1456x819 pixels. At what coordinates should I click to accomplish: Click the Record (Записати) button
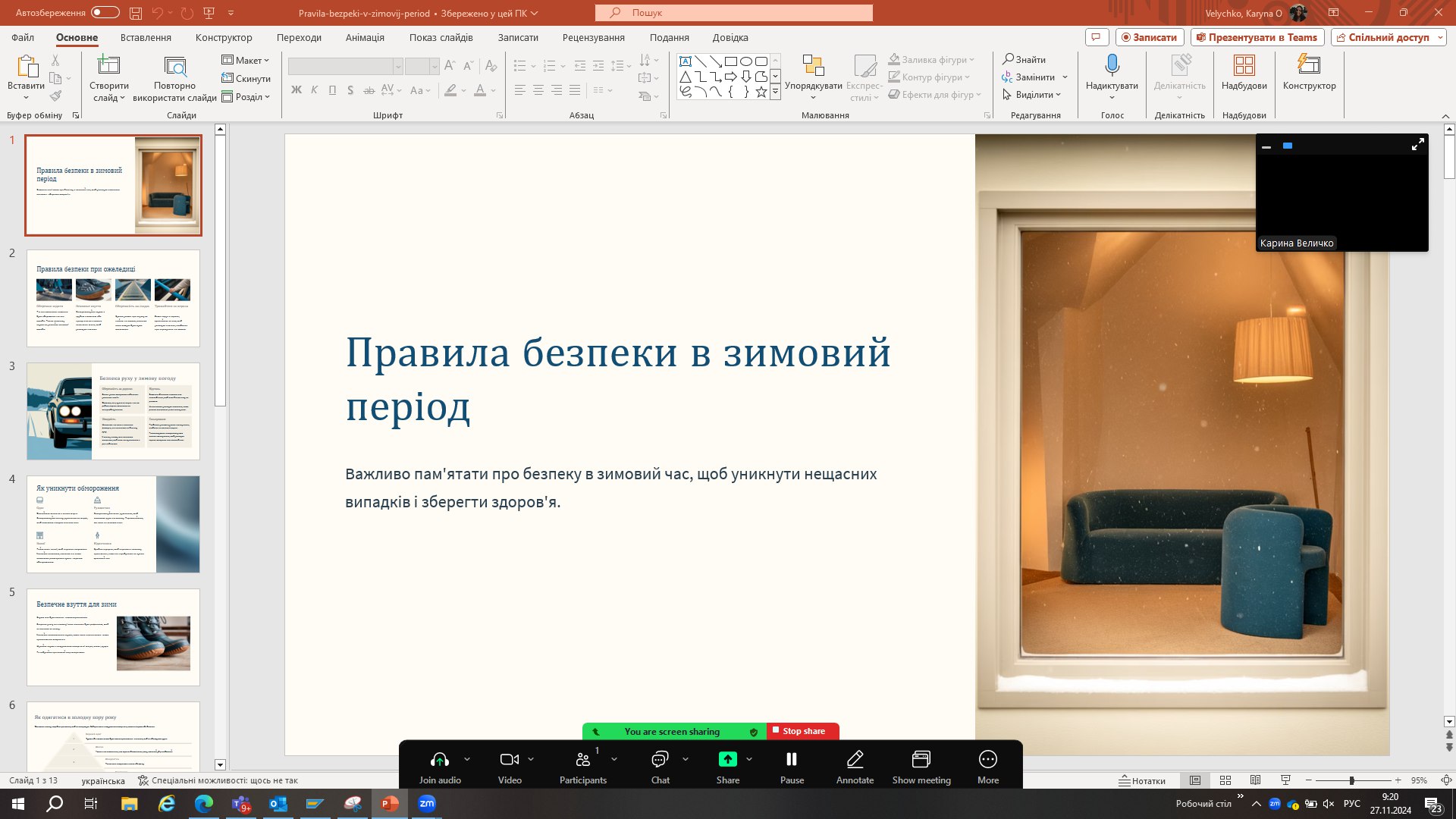point(1150,37)
